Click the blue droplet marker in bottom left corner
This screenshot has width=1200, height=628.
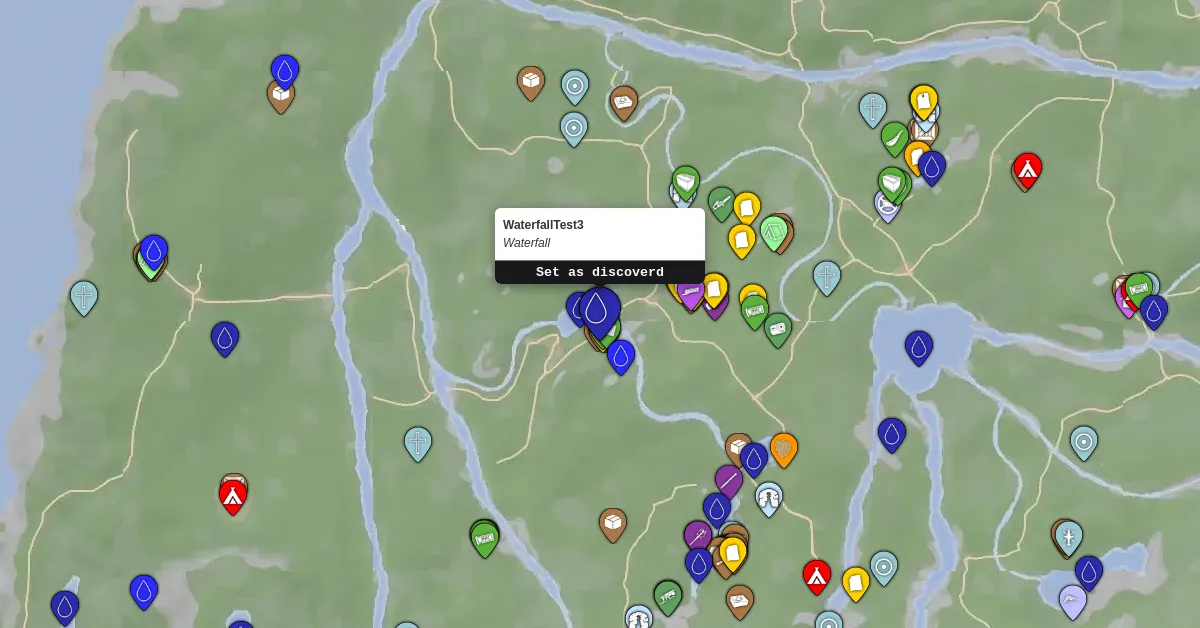point(66,606)
